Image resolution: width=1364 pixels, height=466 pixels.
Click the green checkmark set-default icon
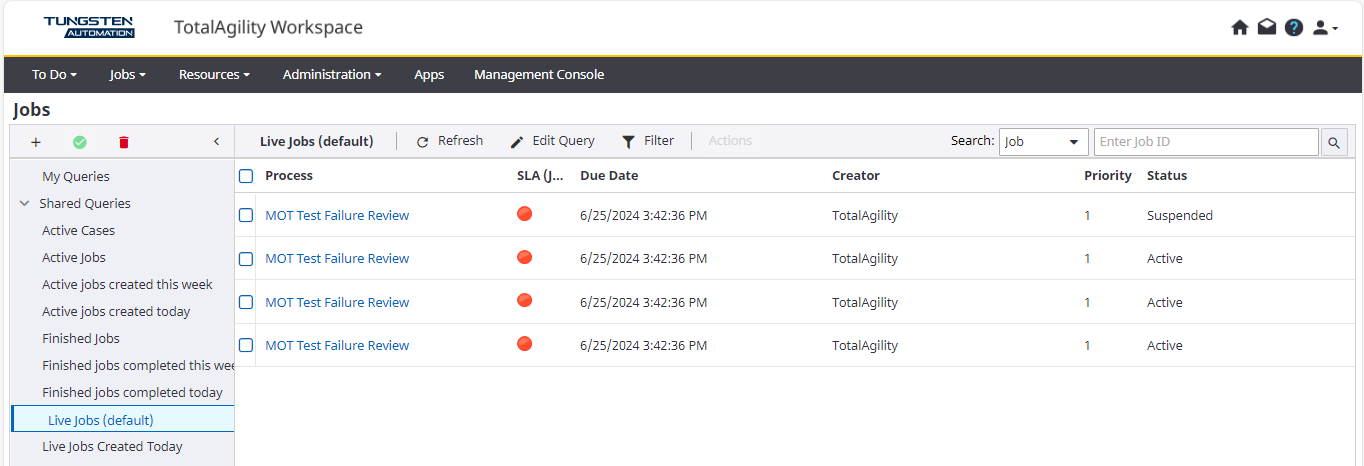[x=80, y=142]
